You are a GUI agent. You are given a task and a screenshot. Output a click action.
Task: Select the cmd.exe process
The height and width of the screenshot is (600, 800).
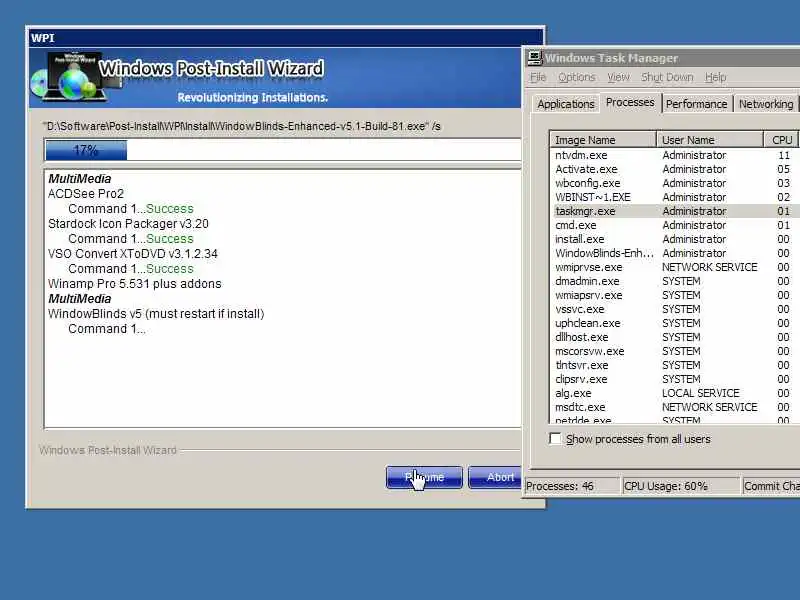click(674, 225)
